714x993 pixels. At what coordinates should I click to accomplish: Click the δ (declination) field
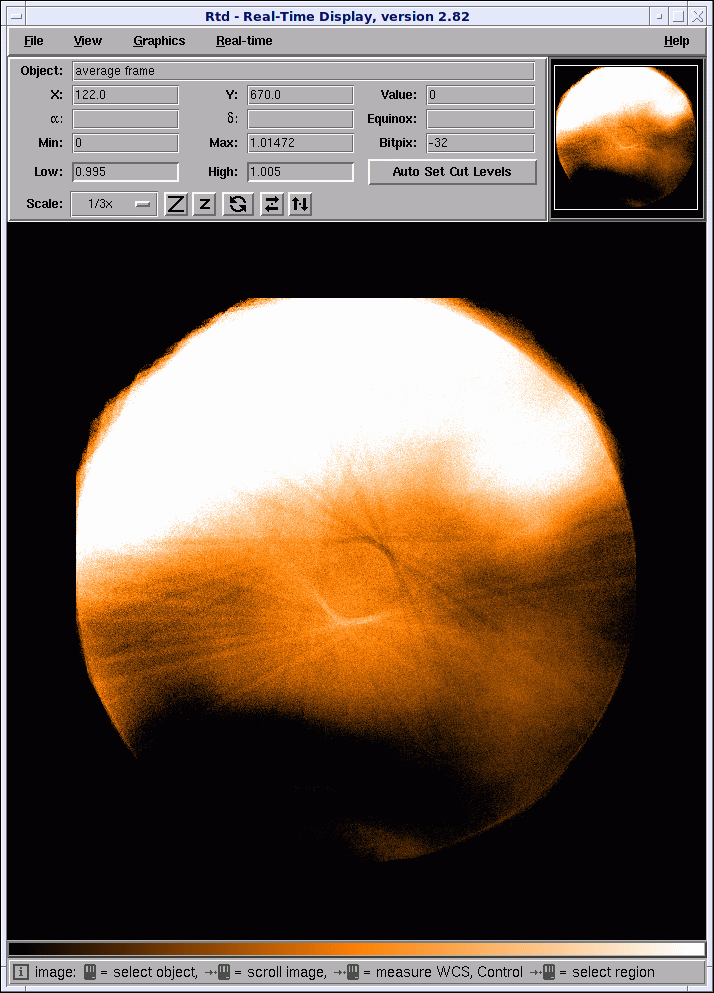coord(300,119)
